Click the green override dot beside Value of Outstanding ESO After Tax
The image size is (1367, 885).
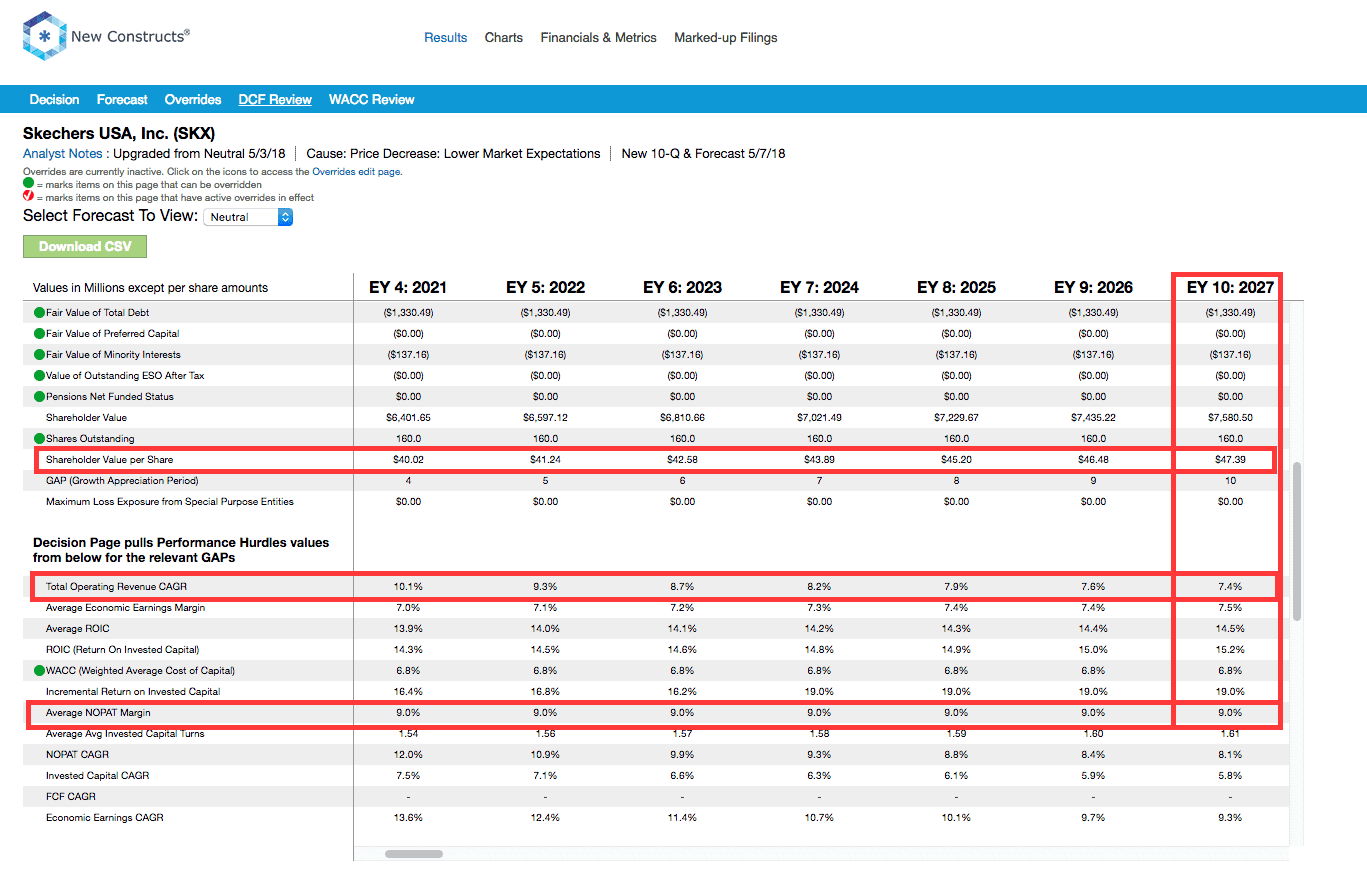39,376
